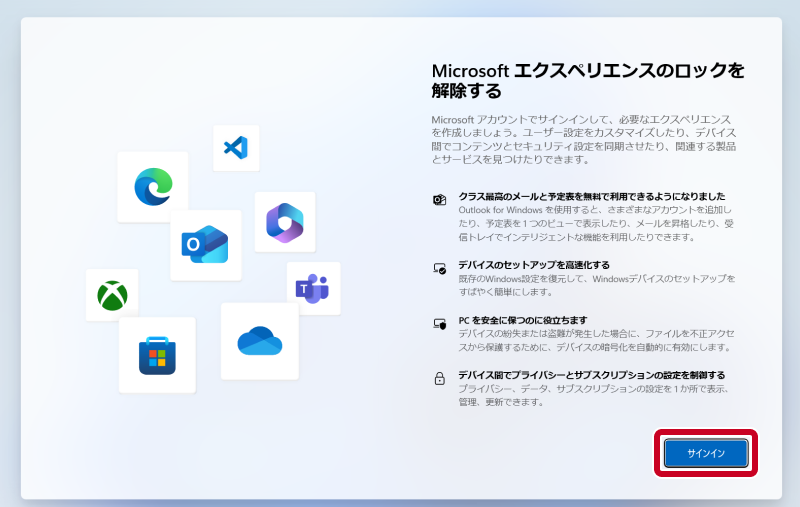This screenshot has width=800, height=507.
Task: Click the PC shield icon beside PC を安全に
Action: click(439, 323)
